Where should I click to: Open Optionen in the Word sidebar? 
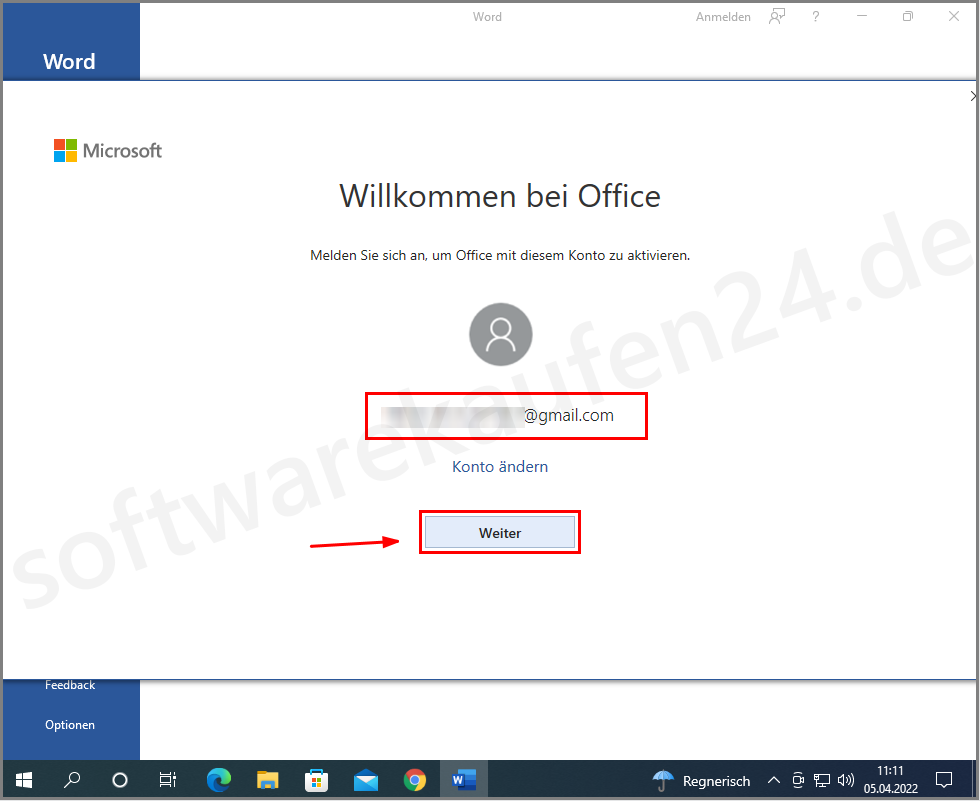pos(70,725)
